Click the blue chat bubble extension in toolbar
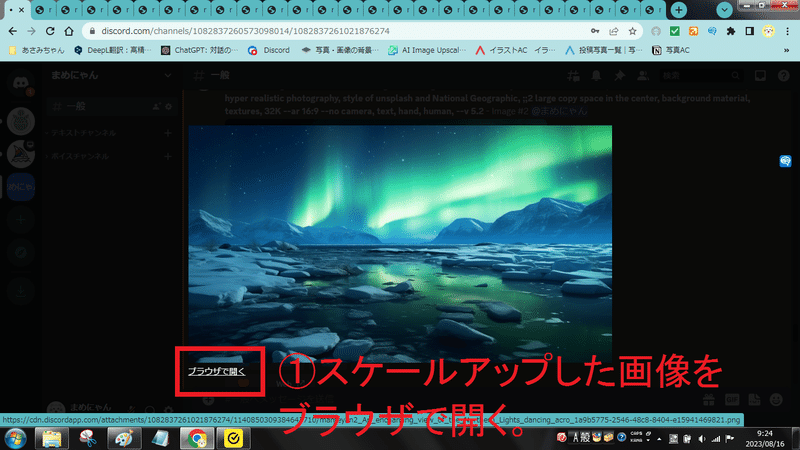The image size is (800, 450). coord(712,31)
